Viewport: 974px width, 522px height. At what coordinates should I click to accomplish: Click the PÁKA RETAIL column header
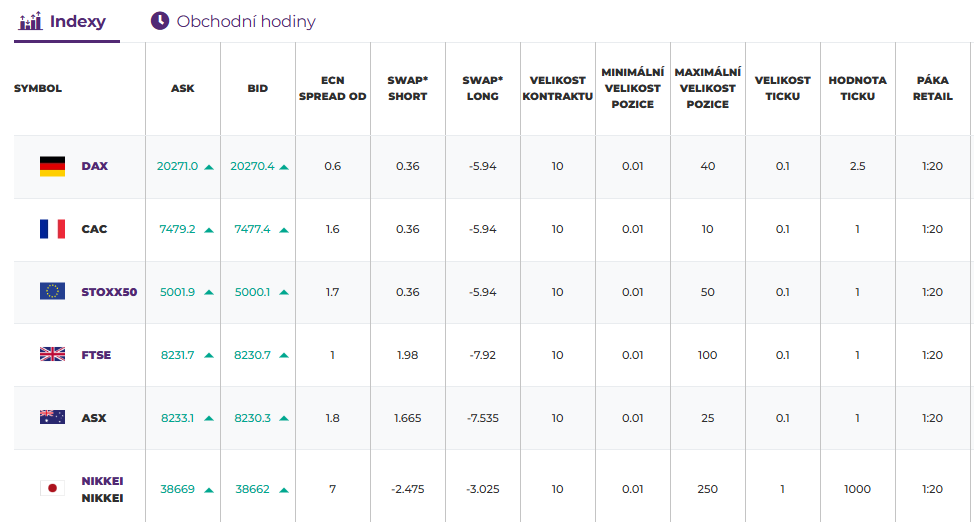pos(932,88)
